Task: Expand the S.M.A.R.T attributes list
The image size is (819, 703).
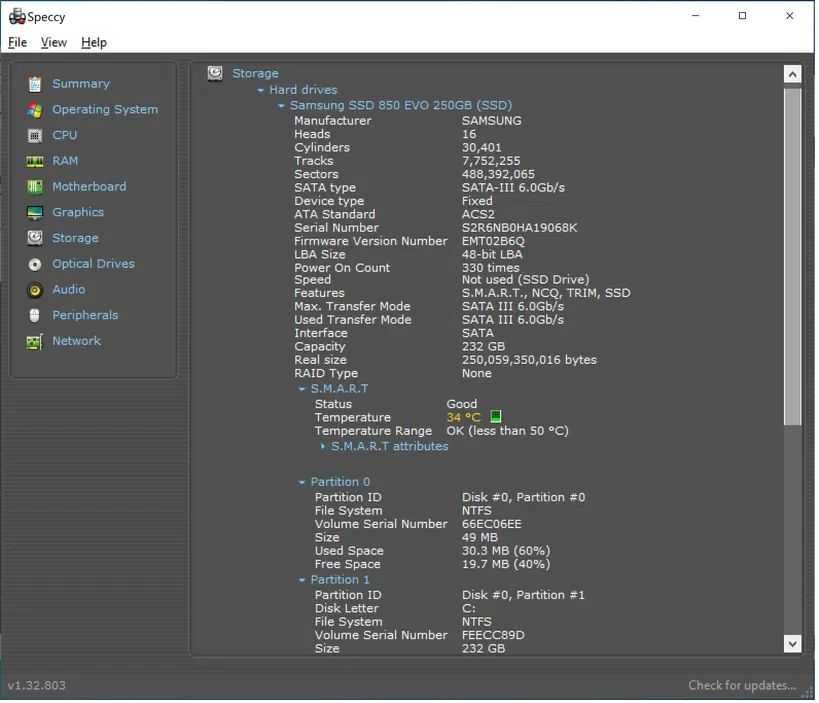Action: (322, 446)
